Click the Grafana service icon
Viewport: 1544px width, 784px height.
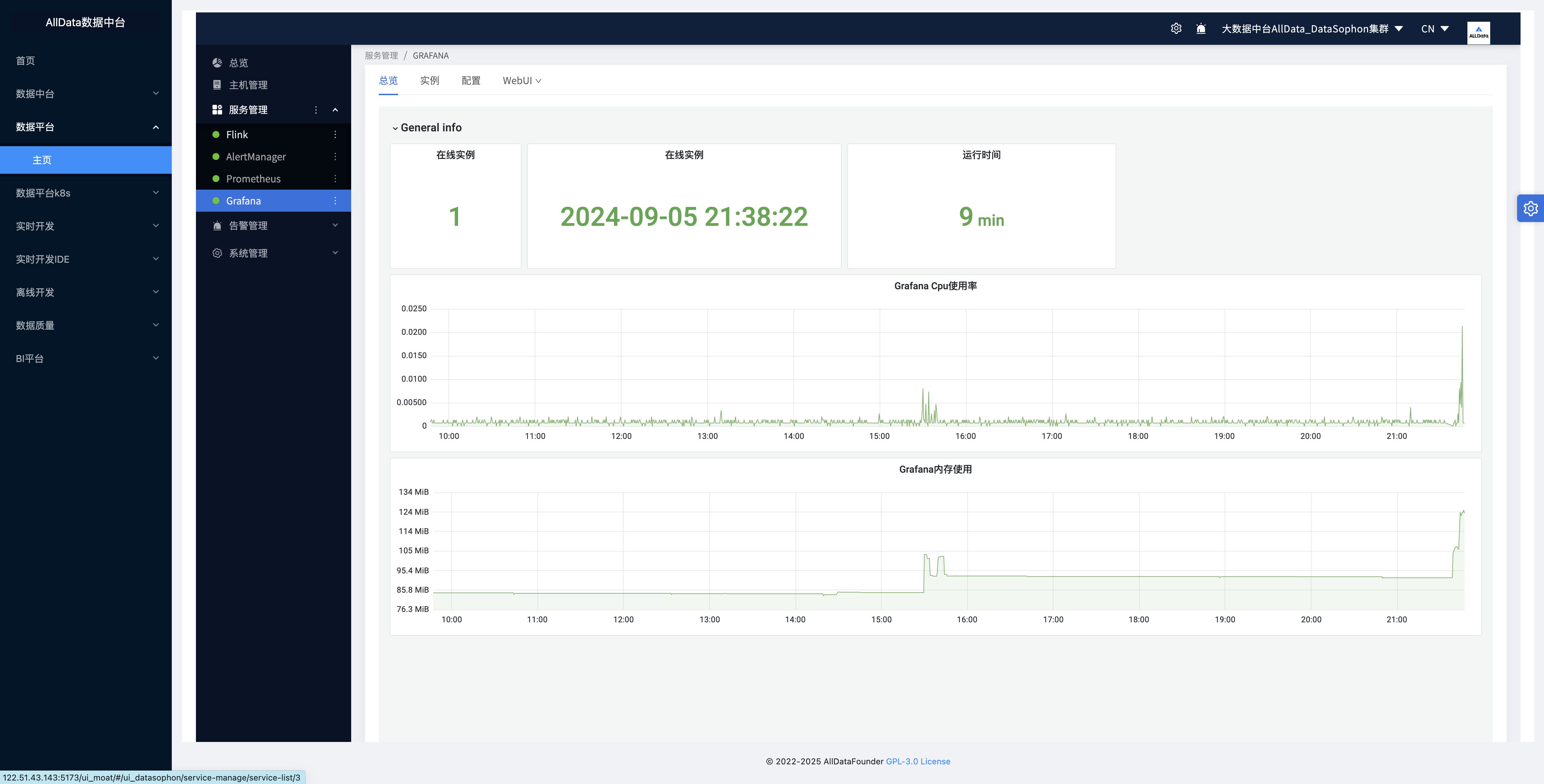click(x=216, y=200)
